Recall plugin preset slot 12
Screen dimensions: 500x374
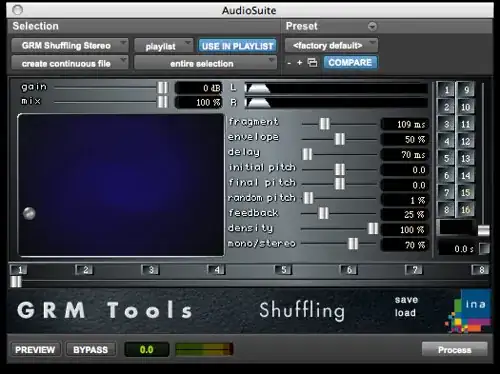(465, 141)
